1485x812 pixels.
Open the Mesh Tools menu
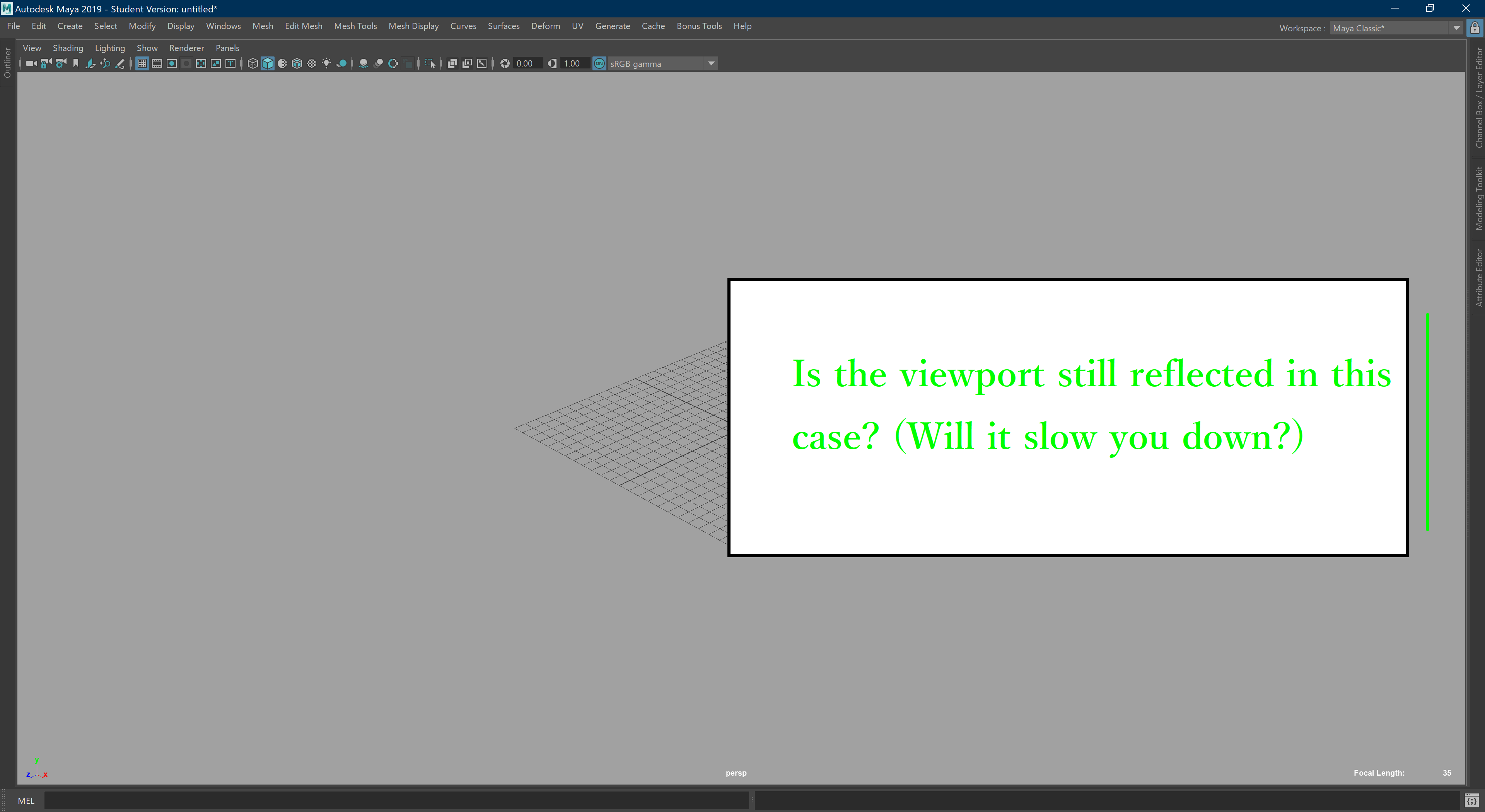click(355, 26)
